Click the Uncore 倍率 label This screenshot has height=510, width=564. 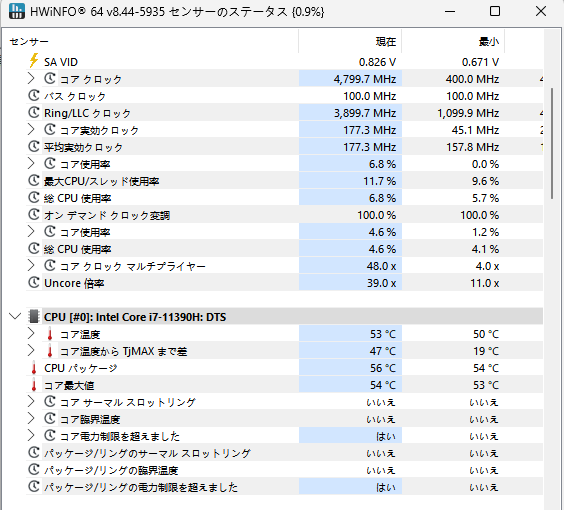pos(74,283)
